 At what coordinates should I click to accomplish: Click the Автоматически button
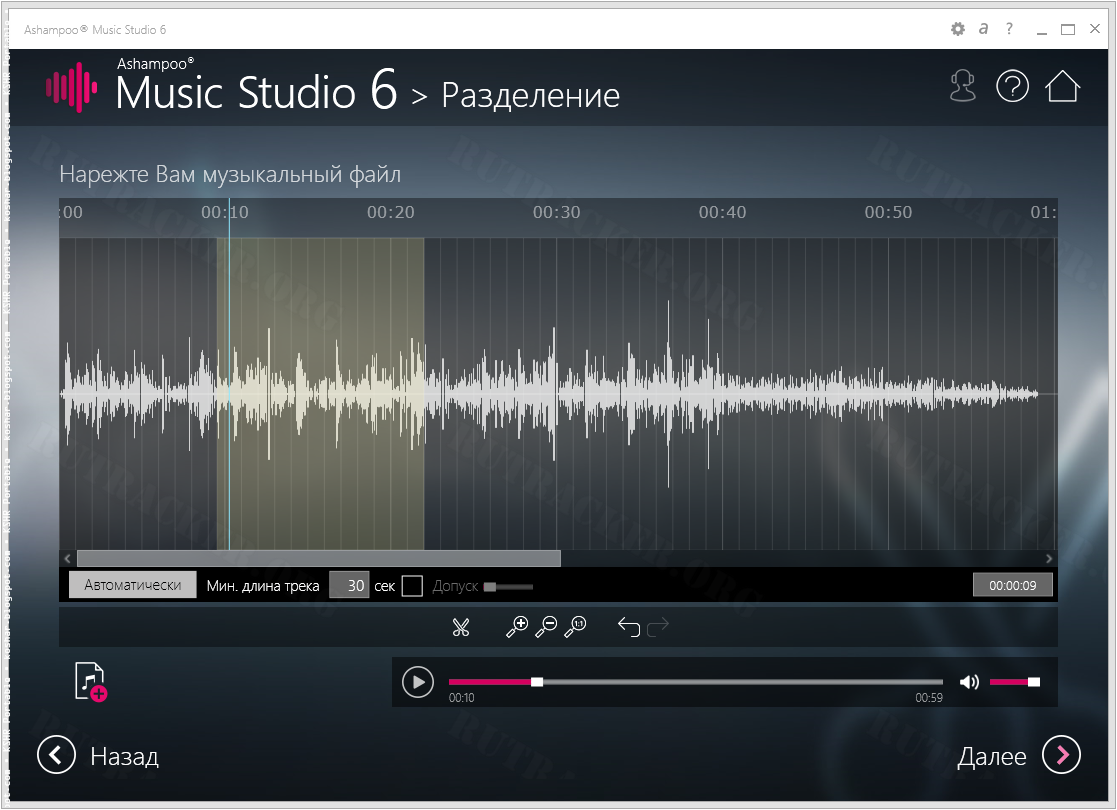[132, 586]
